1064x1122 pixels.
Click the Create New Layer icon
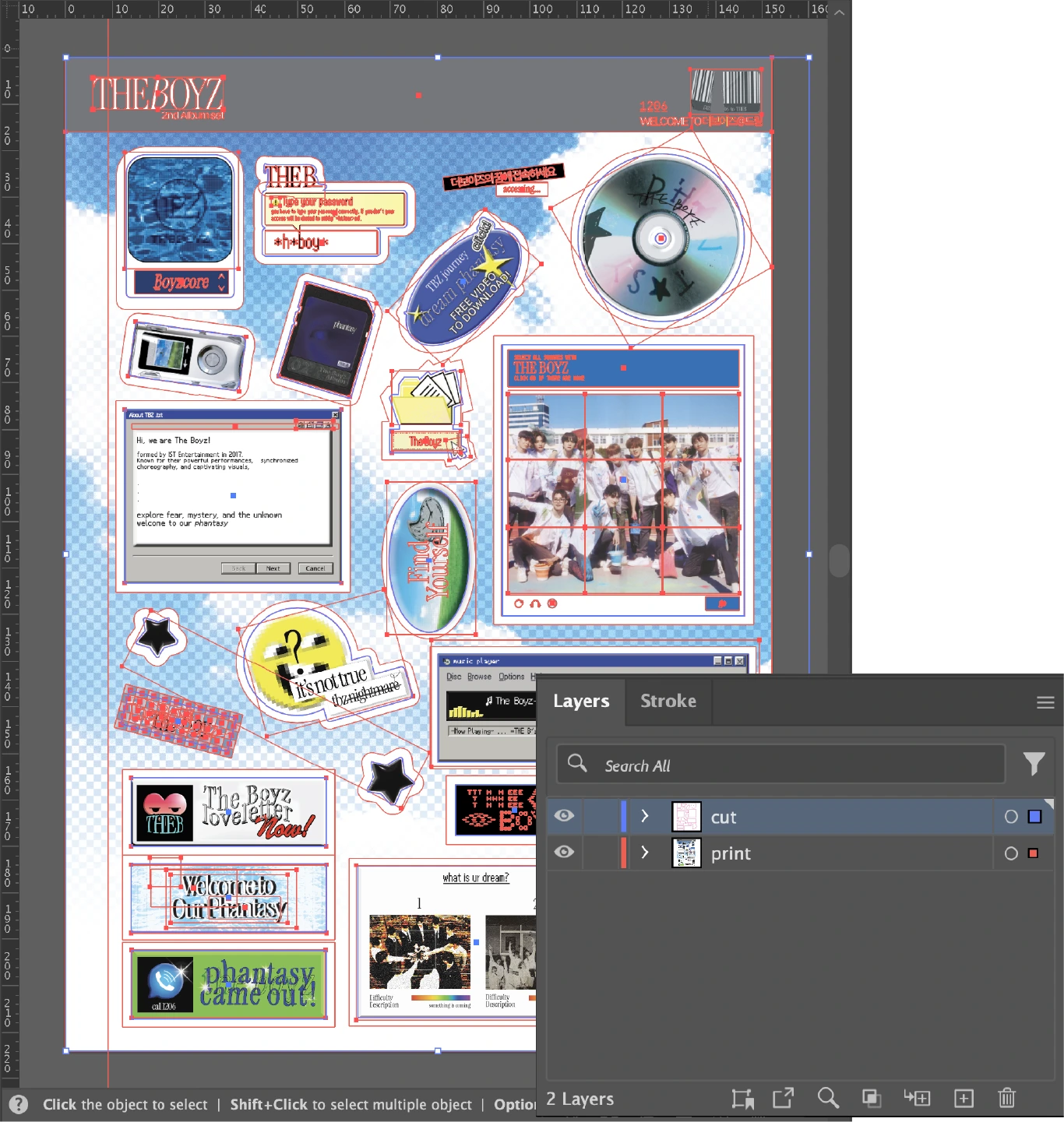[964, 1099]
